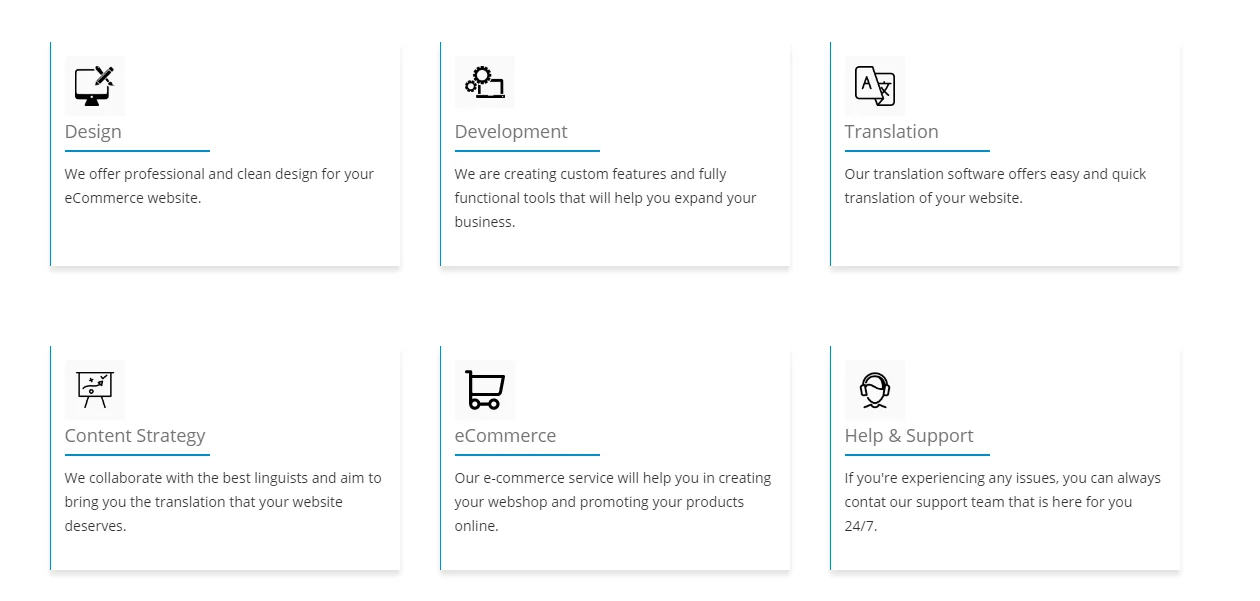Click the Help & Support headset icon
This screenshot has height=601, width=1260.
click(x=875, y=389)
